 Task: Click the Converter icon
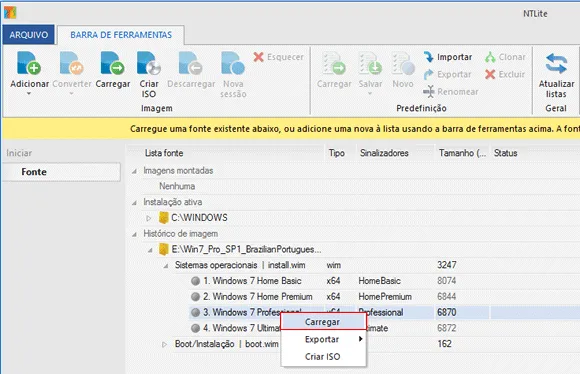71,63
